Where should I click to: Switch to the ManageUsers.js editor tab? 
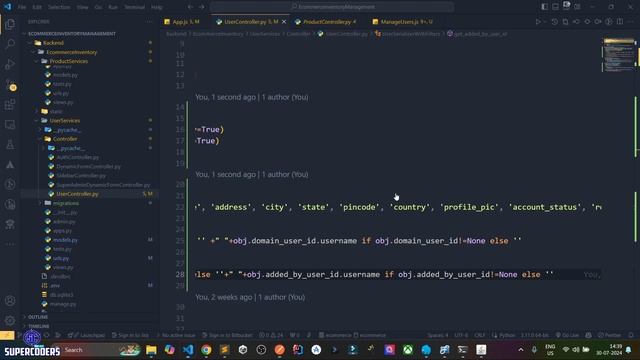pos(403,22)
